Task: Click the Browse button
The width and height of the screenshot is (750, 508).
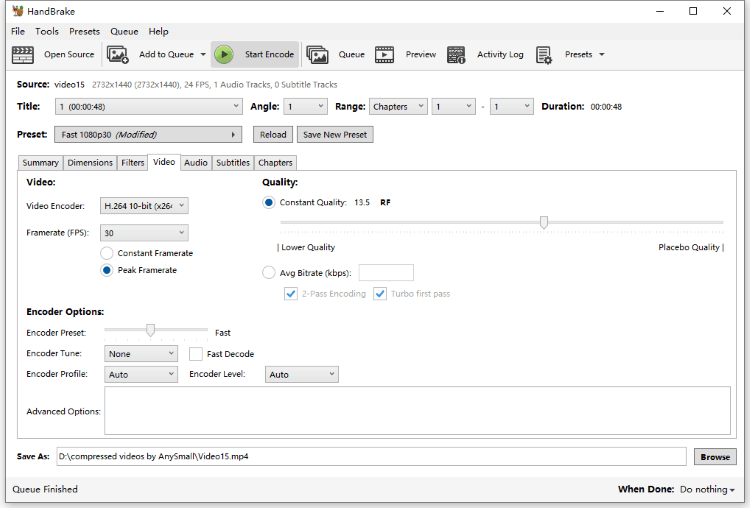Action: [x=715, y=457]
